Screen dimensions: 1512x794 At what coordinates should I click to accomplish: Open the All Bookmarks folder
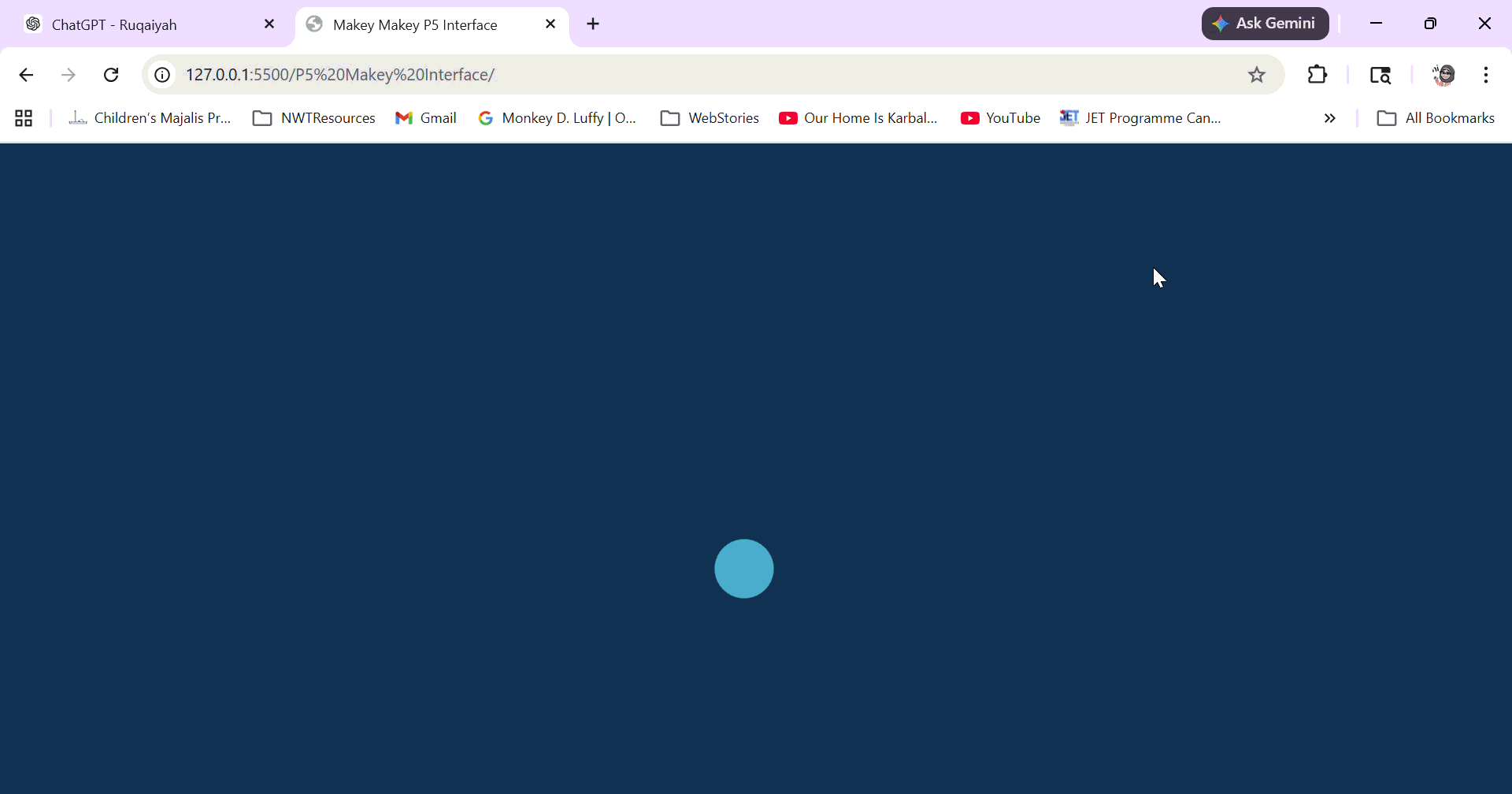1436,118
